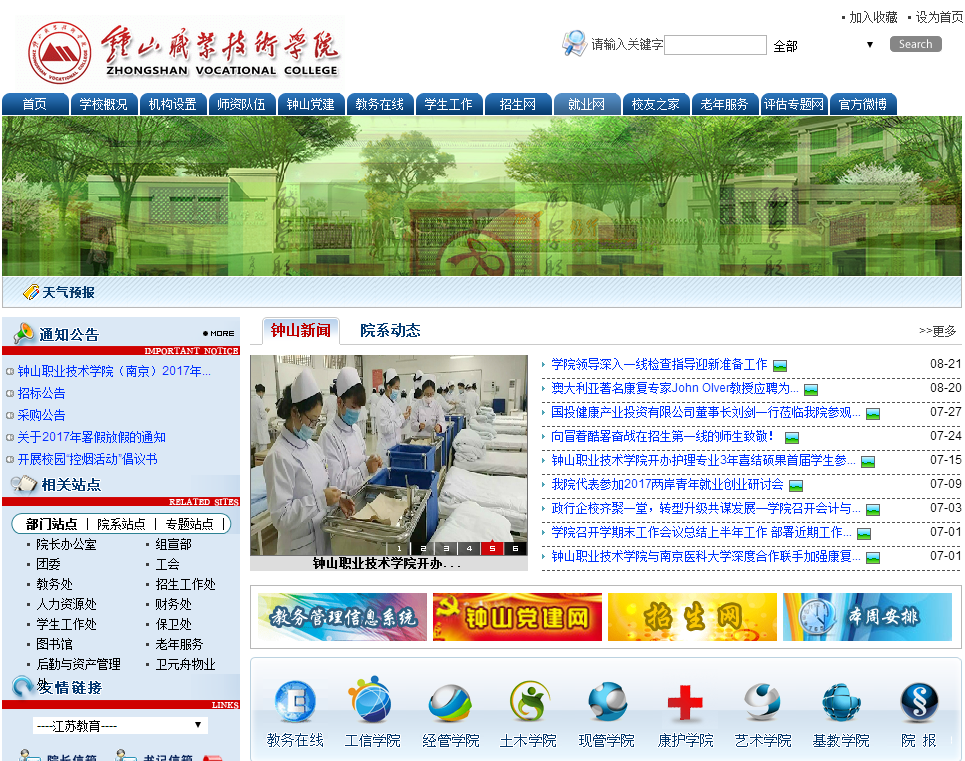Select slide 5 in the news slideshow
The image size is (965, 761).
(x=492, y=548)
